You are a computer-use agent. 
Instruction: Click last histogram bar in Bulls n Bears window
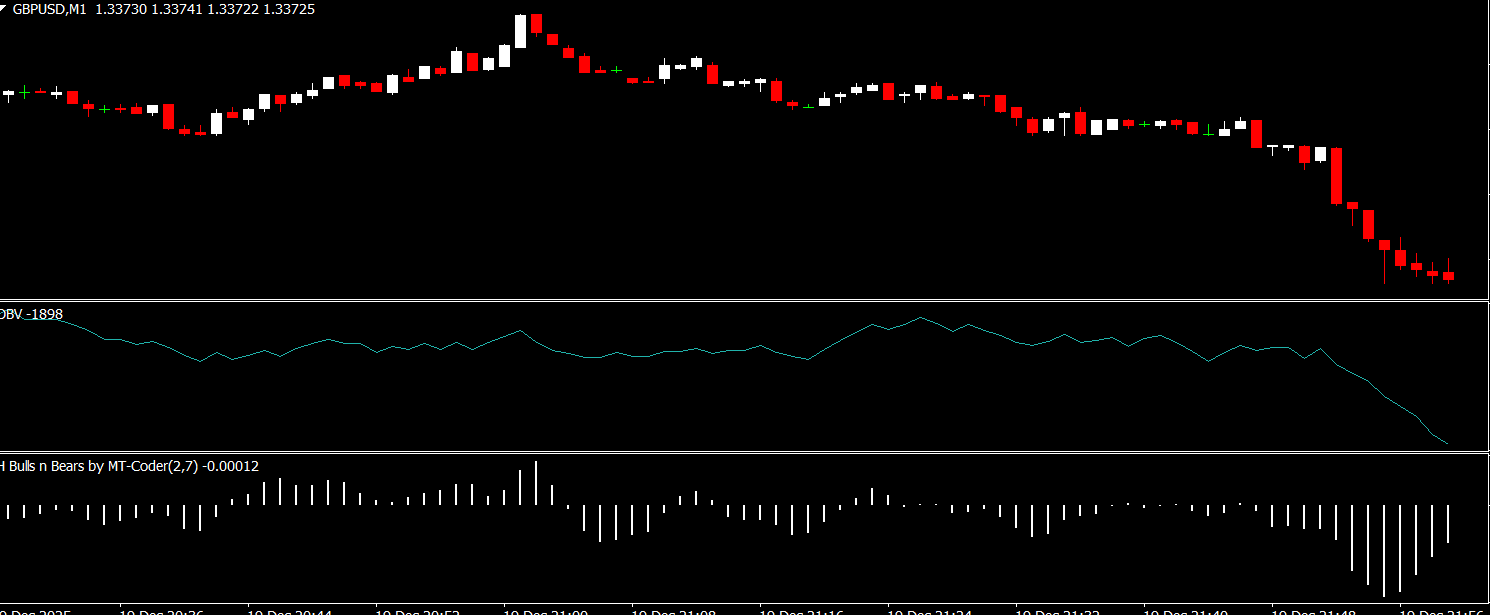[1448, 524]
